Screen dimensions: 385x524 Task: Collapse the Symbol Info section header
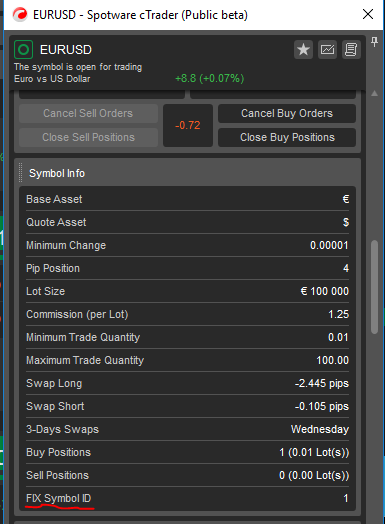coord(187,173)
